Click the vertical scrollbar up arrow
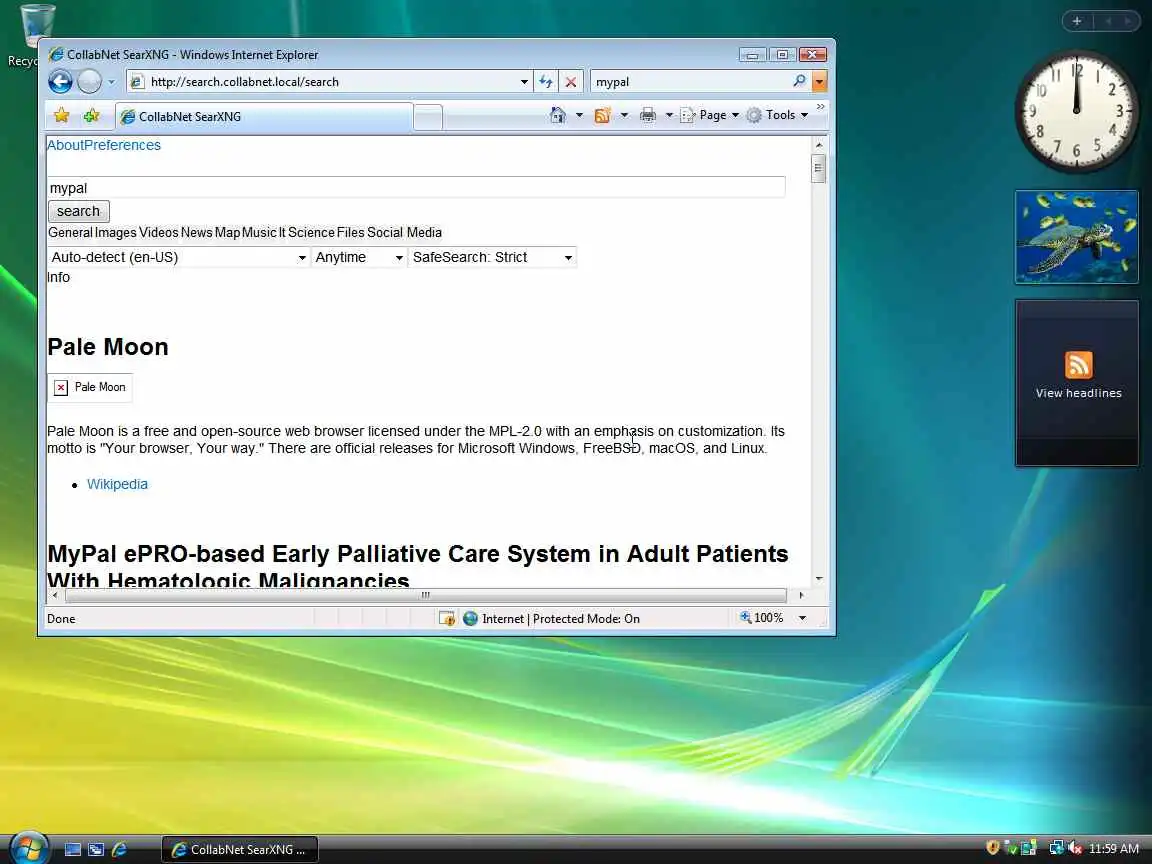Screen dimensions: 1152x864 click(818, 145)
